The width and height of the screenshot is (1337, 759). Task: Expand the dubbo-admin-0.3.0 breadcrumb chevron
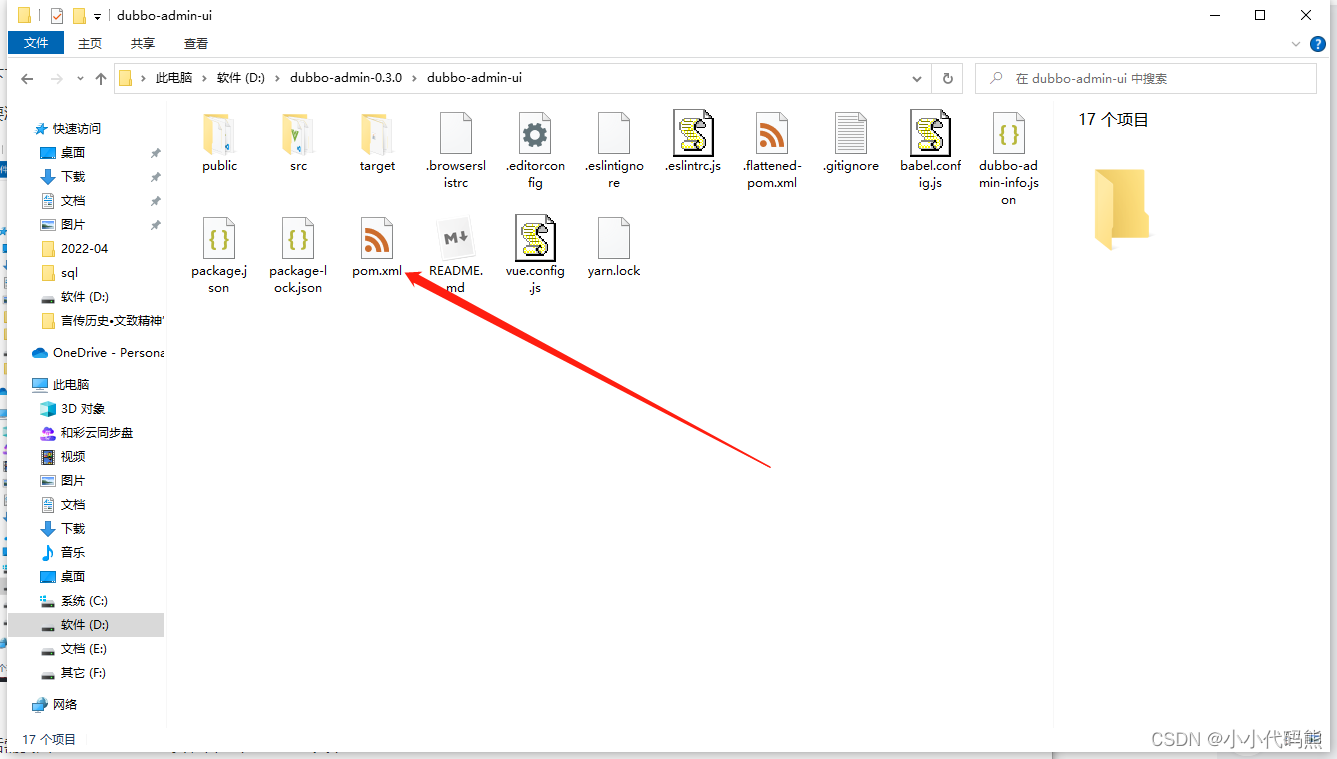click(x=414, y=78)
